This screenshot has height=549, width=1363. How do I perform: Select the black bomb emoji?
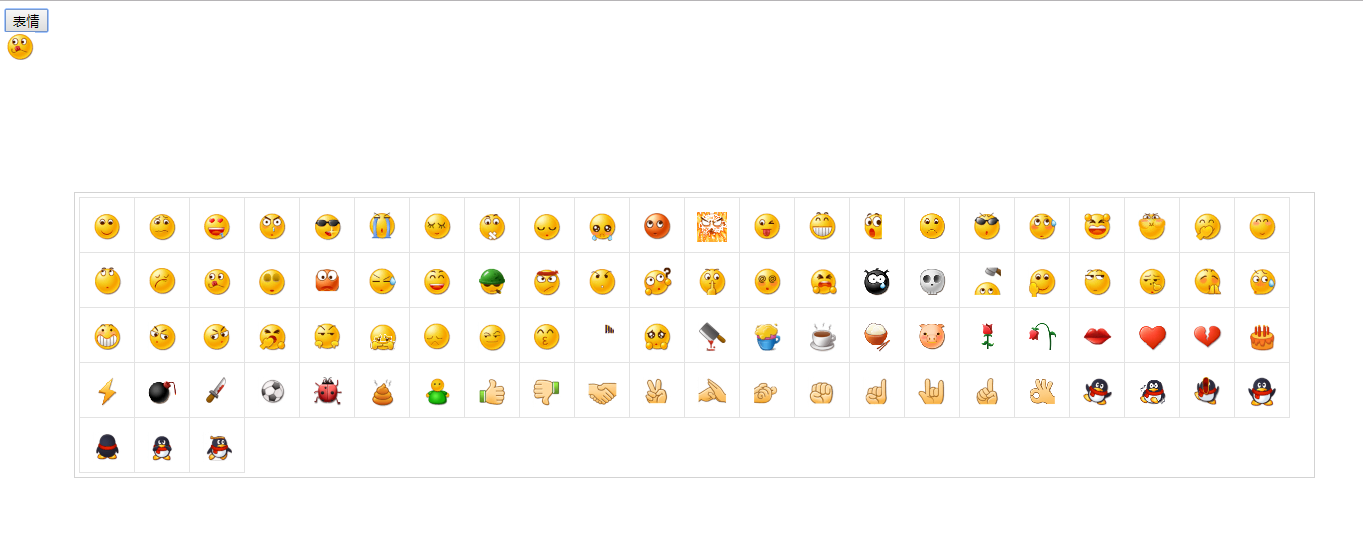pos(162,391)
